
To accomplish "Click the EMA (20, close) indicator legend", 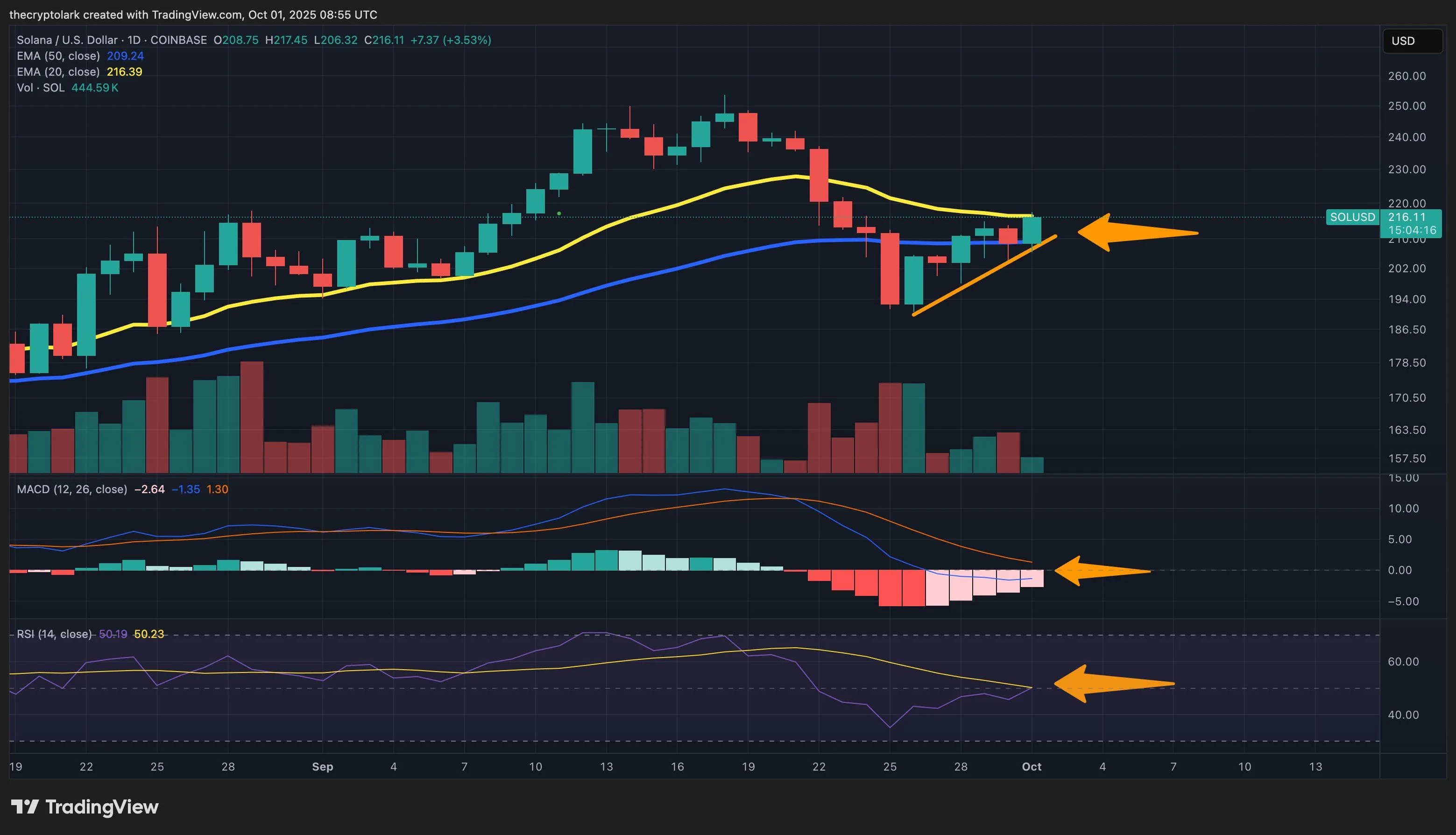I will tap(58, 72).
